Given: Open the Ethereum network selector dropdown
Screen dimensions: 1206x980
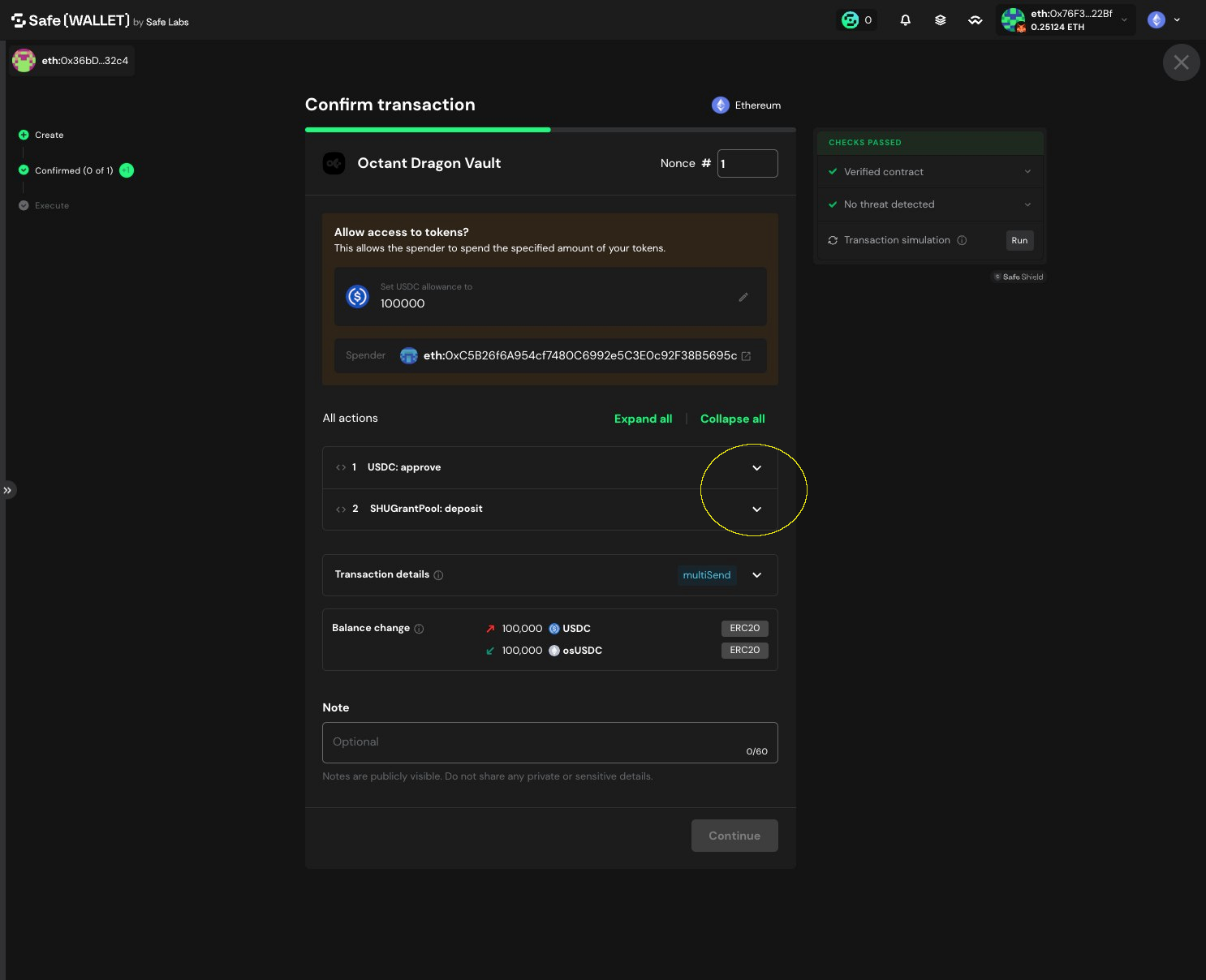Looking at the screenshot, I should [1164, 20].
